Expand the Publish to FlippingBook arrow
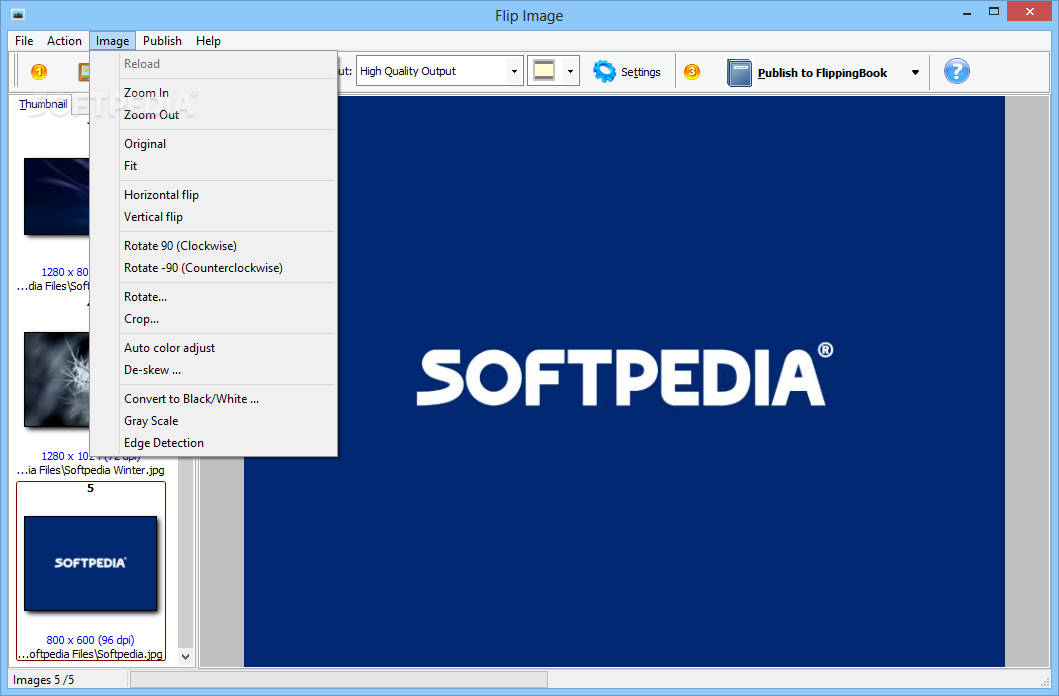Screen dimensions: 1059x696 pos(915,72)
